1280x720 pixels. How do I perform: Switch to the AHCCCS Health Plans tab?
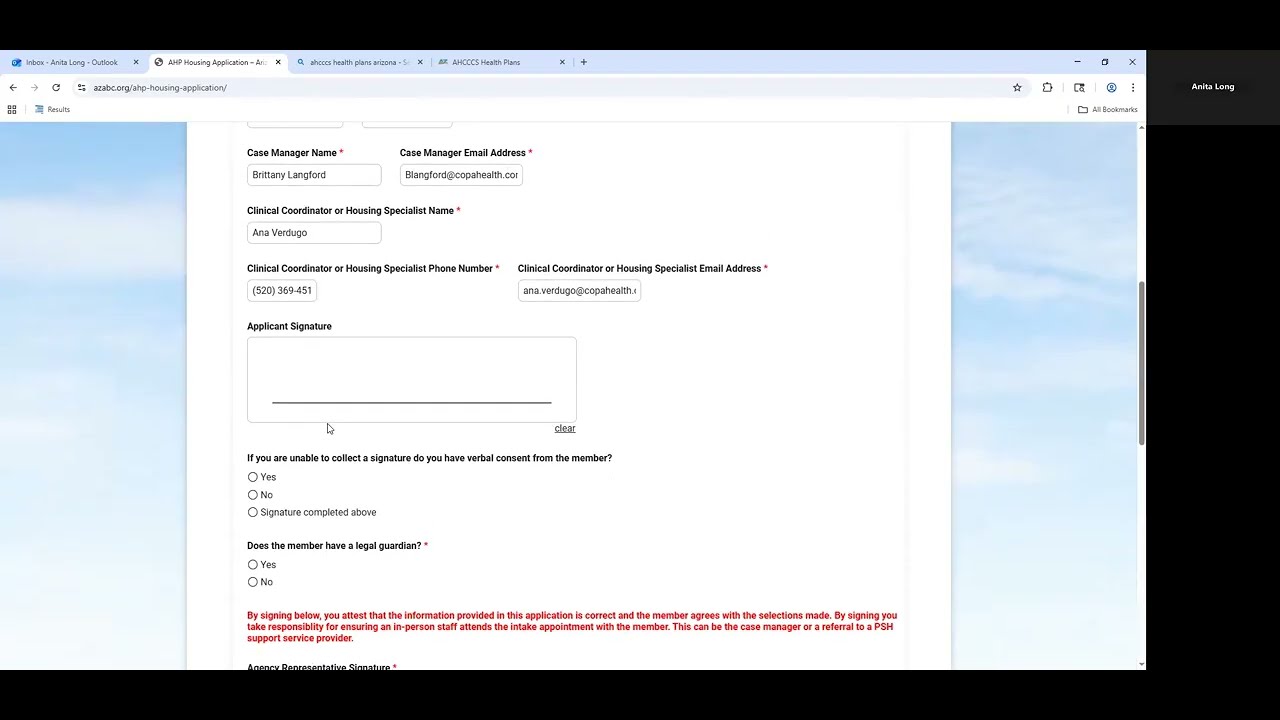[x=500, y=62]
